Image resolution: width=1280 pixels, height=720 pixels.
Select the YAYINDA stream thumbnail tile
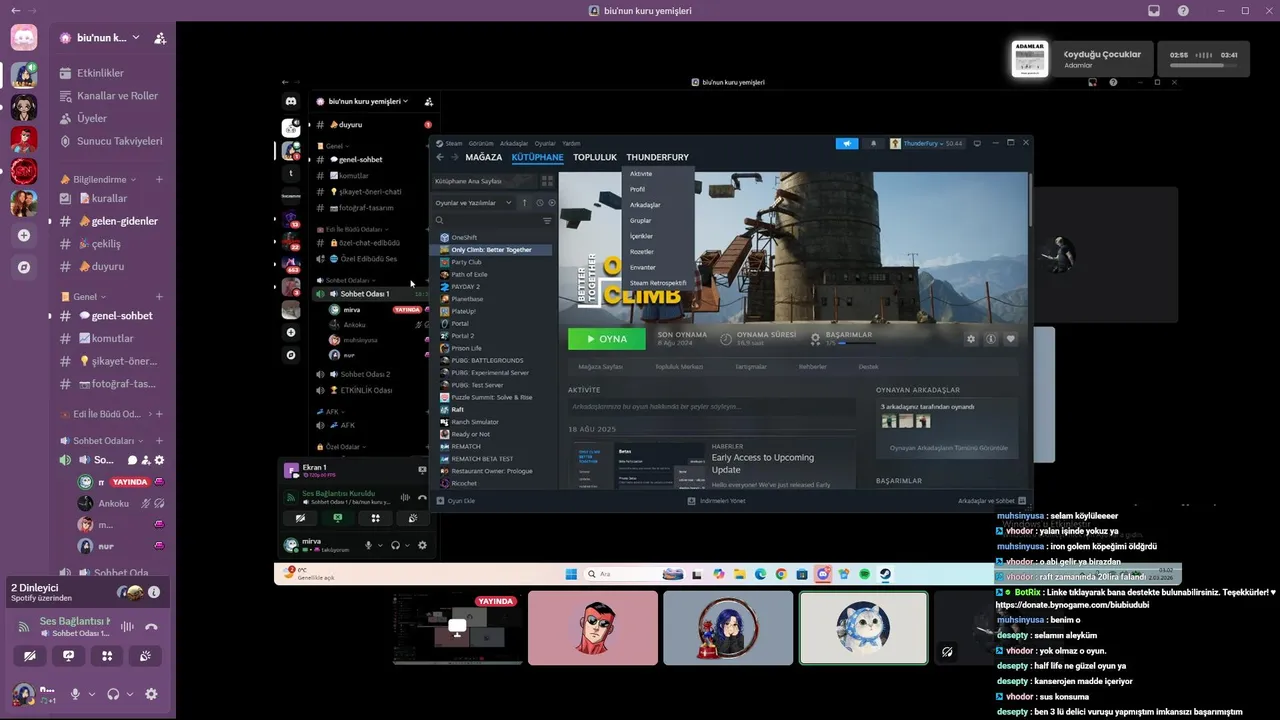(x=458, y=628)
